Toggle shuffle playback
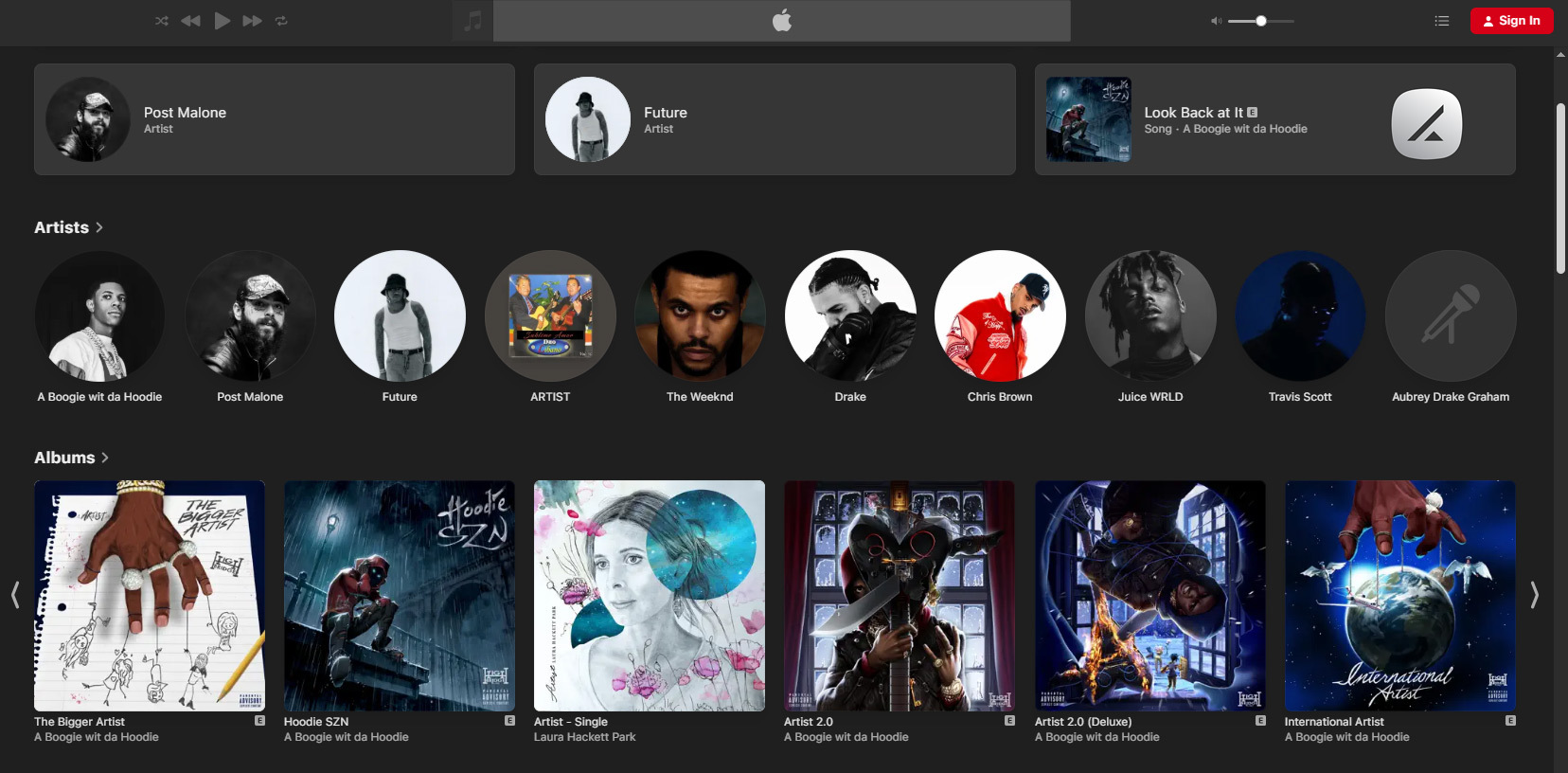The image size is (1568, 773). 162,21
